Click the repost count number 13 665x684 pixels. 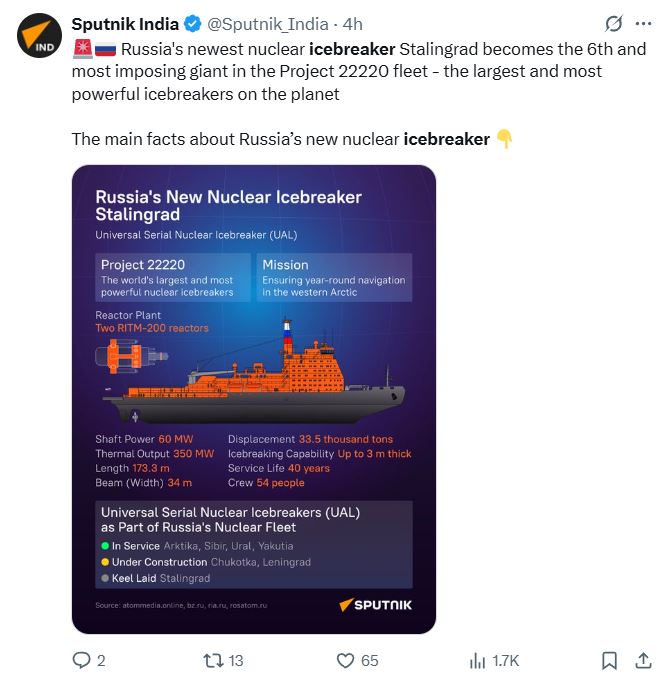(236, 660)
